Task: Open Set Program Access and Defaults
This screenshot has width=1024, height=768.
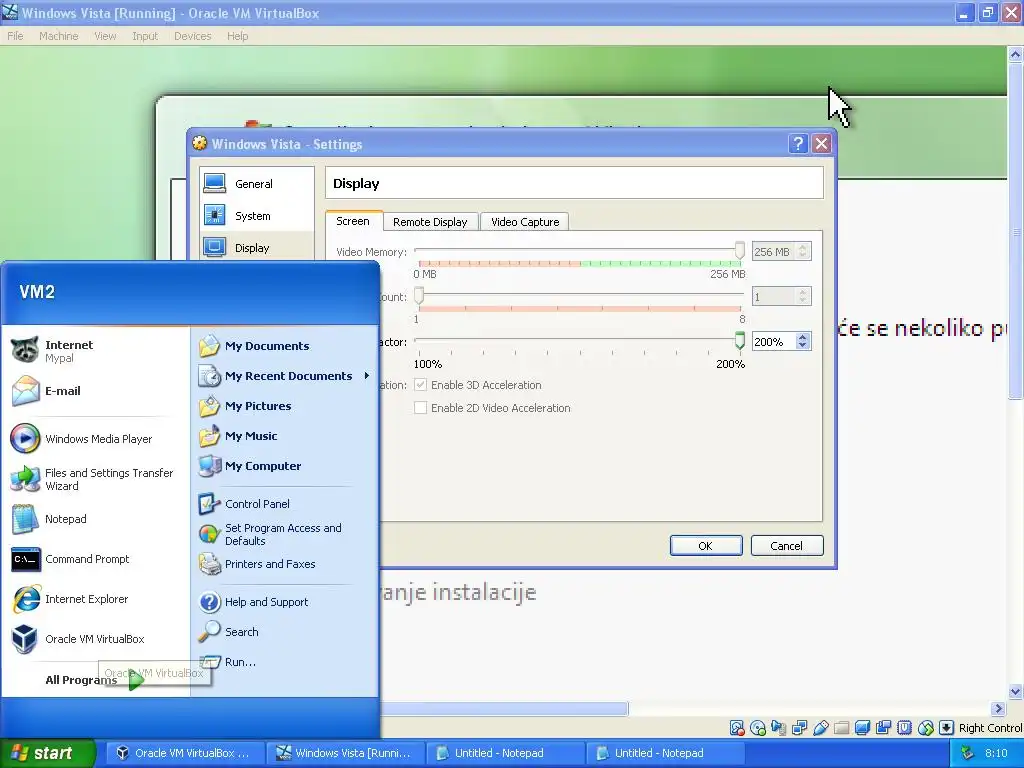Action: (285, 534)
